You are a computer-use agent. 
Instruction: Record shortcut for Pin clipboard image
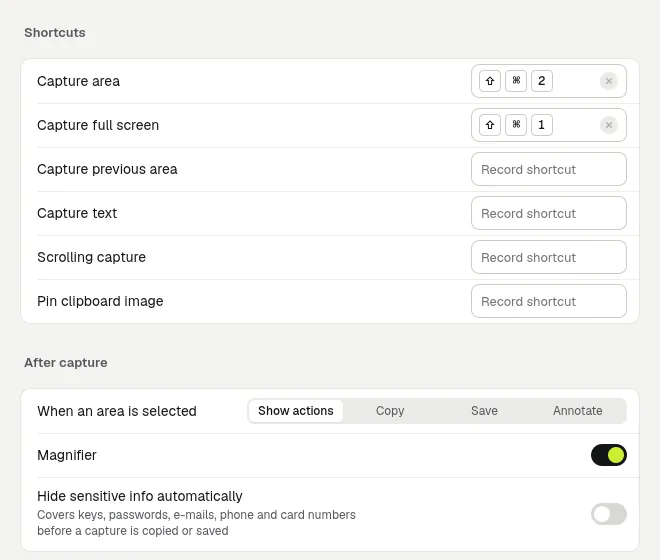(x=549, y=301)
